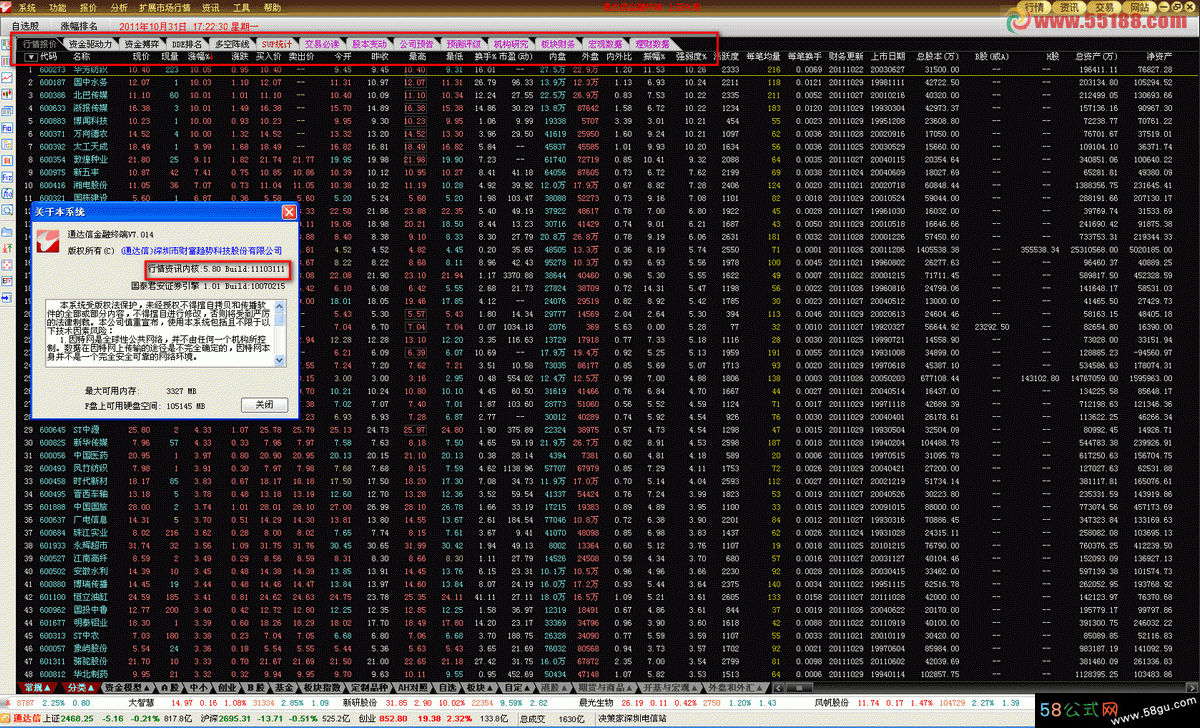Viewport: 1200px width, 728px height.
Task: Open the 深圳市财富趋势科技股份有限公司 link
Action: (x=204, y=252)
